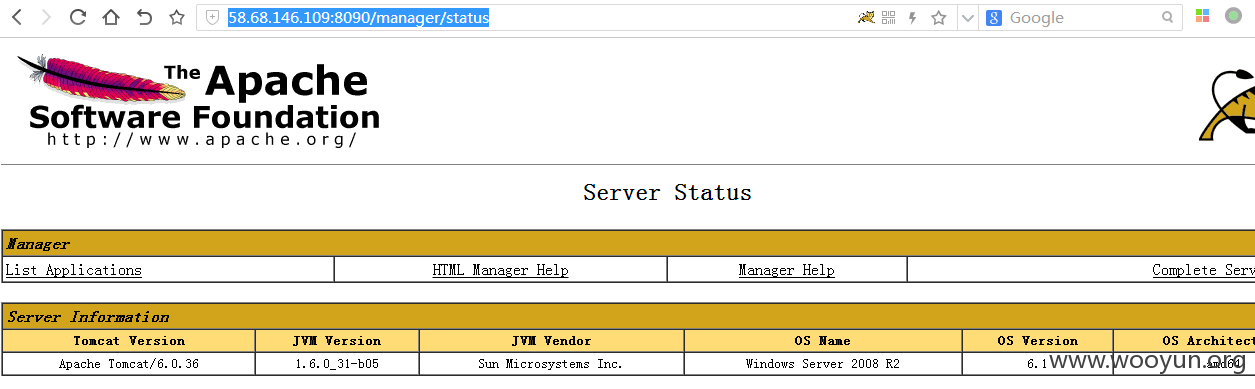Click the Tomcat cat favicon in address bar
The height and width of the screenshot is (389, 1255).
[x=866, y=17]
